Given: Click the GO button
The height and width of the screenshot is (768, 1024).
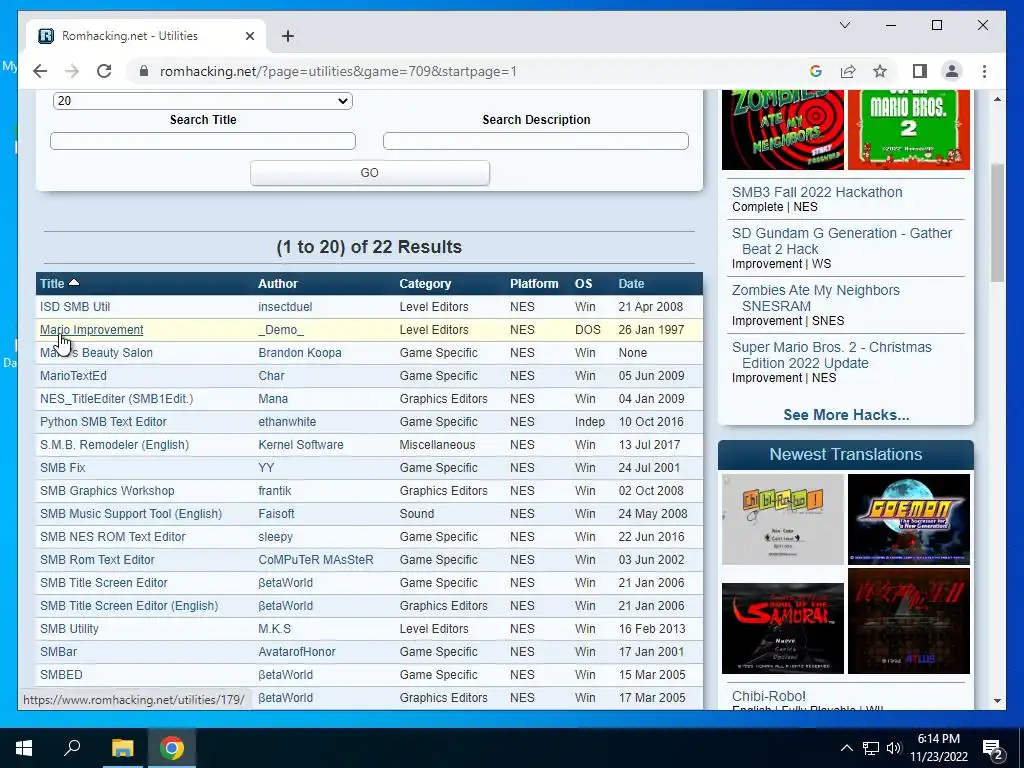Looking at the screenshot, I should coord(370,172).
